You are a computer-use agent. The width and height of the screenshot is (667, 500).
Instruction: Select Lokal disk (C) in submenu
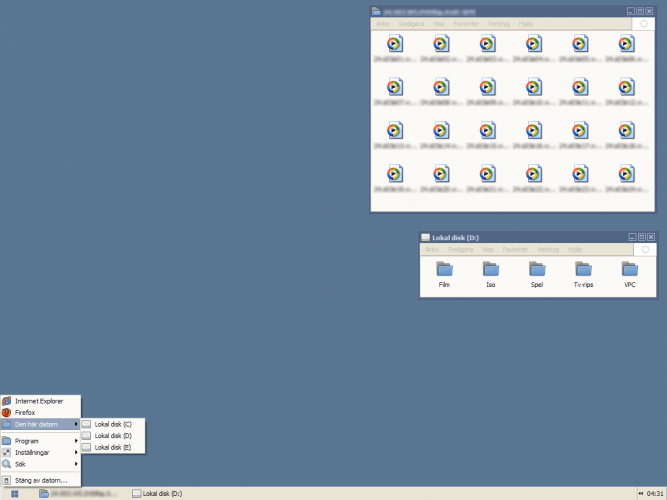coord(112,424)
